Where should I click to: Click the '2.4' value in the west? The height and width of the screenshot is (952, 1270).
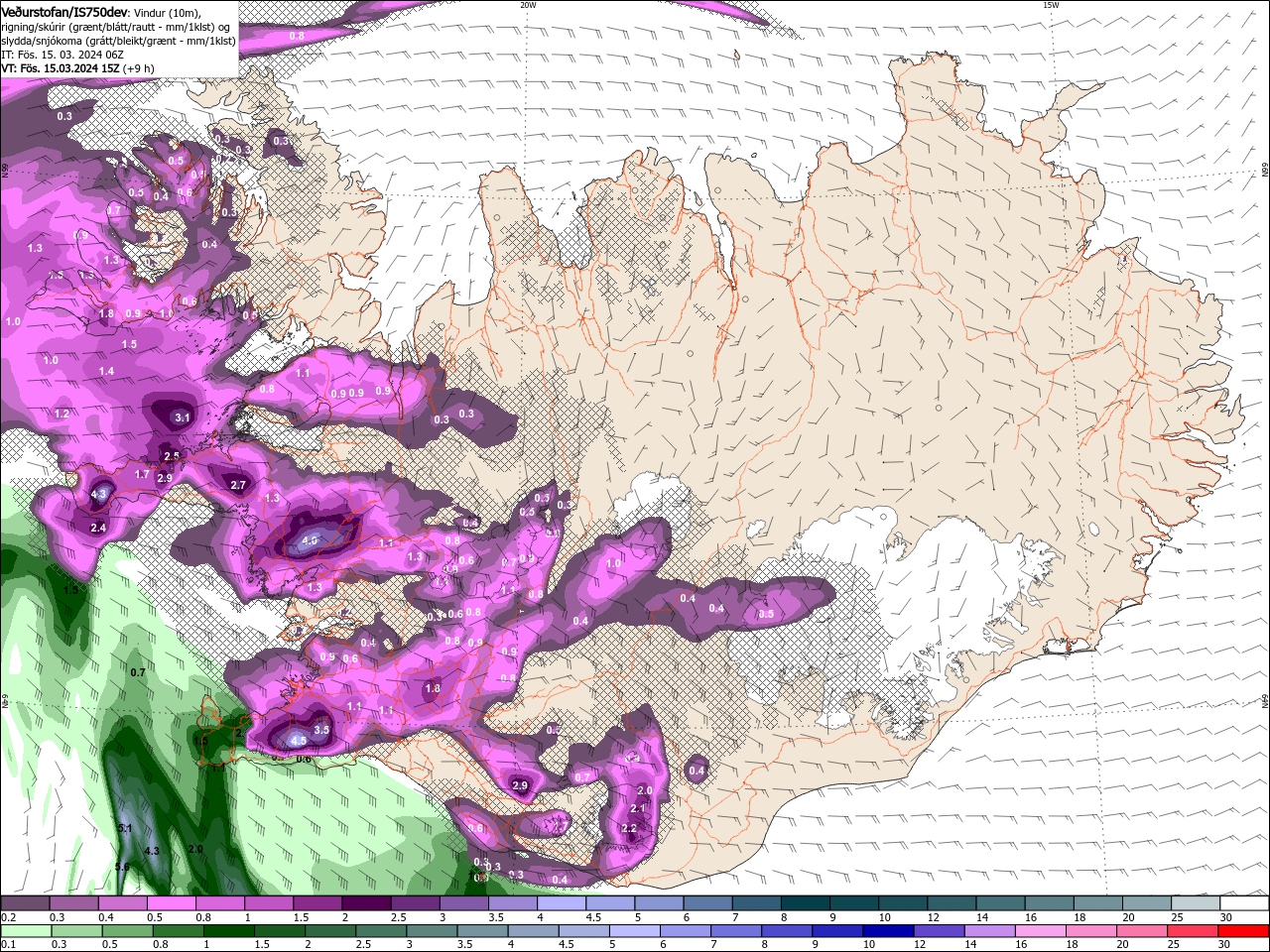pos(98,528)
